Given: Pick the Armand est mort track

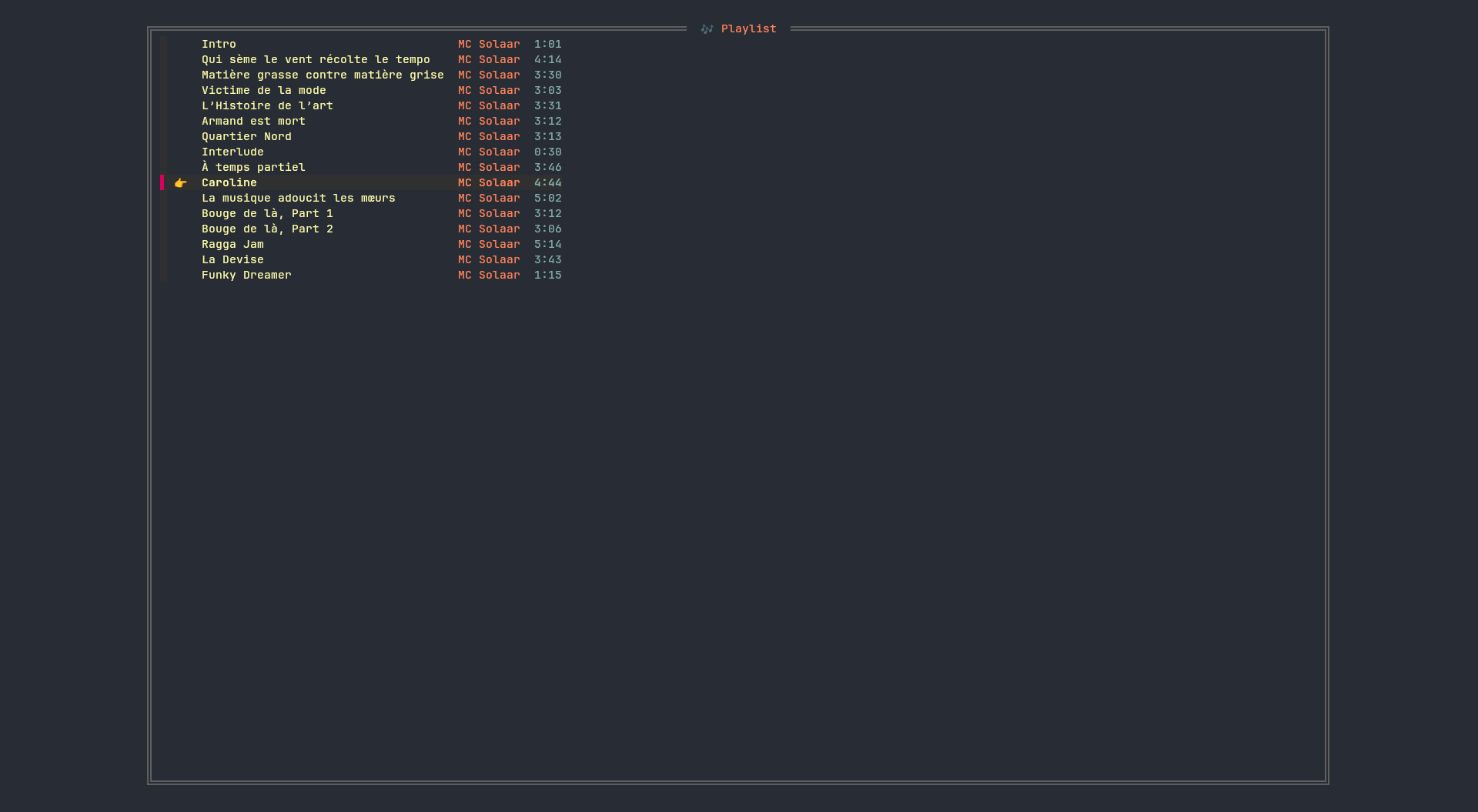Looking at the screenshot, I should pos(253,122).
